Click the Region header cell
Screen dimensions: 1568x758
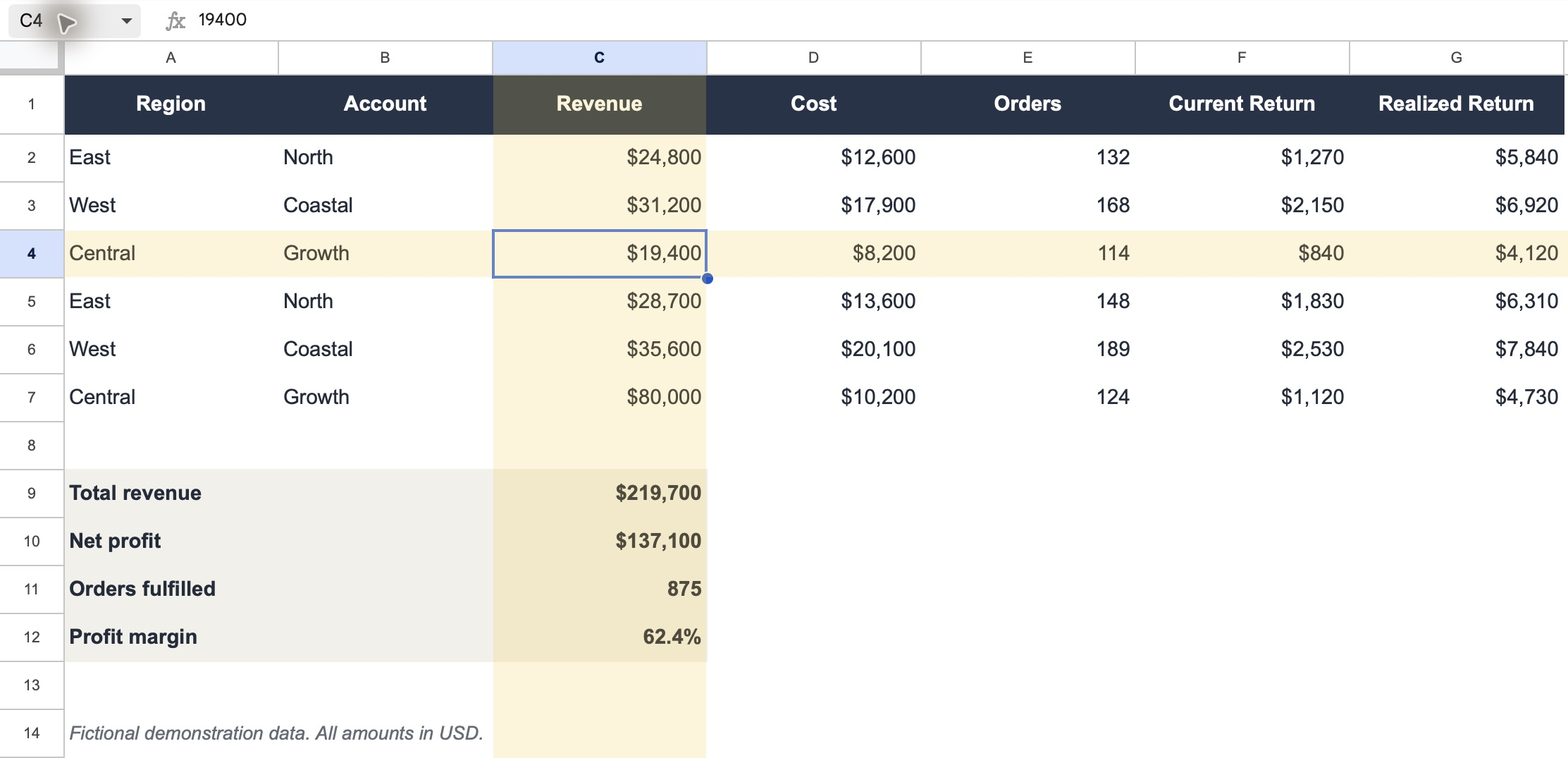point(171,104)
